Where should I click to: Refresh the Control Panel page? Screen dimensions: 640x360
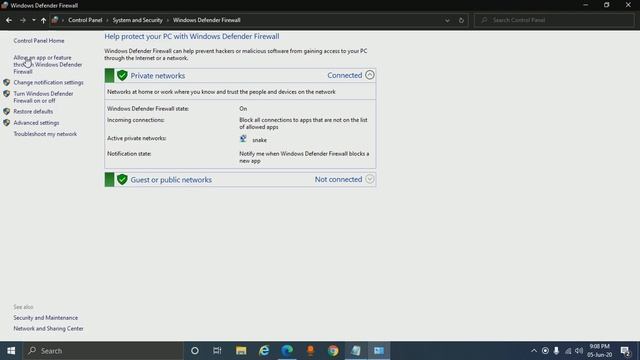click(461, 20)
